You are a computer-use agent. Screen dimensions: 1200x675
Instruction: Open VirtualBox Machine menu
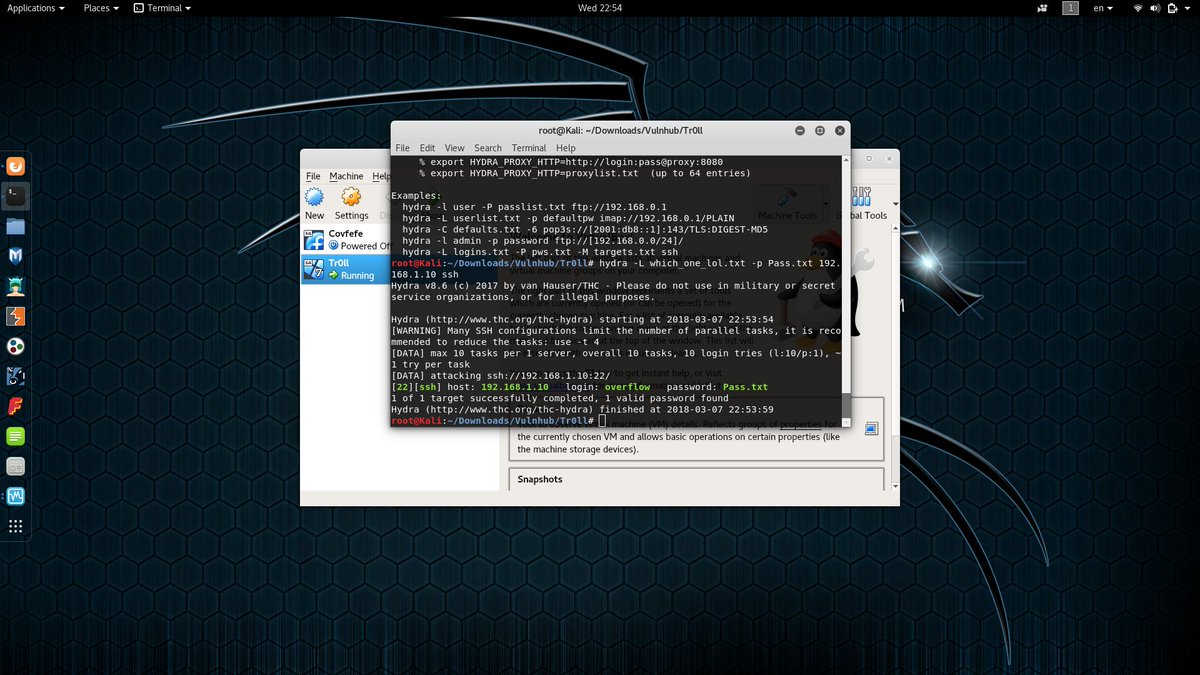click(346, 176)
